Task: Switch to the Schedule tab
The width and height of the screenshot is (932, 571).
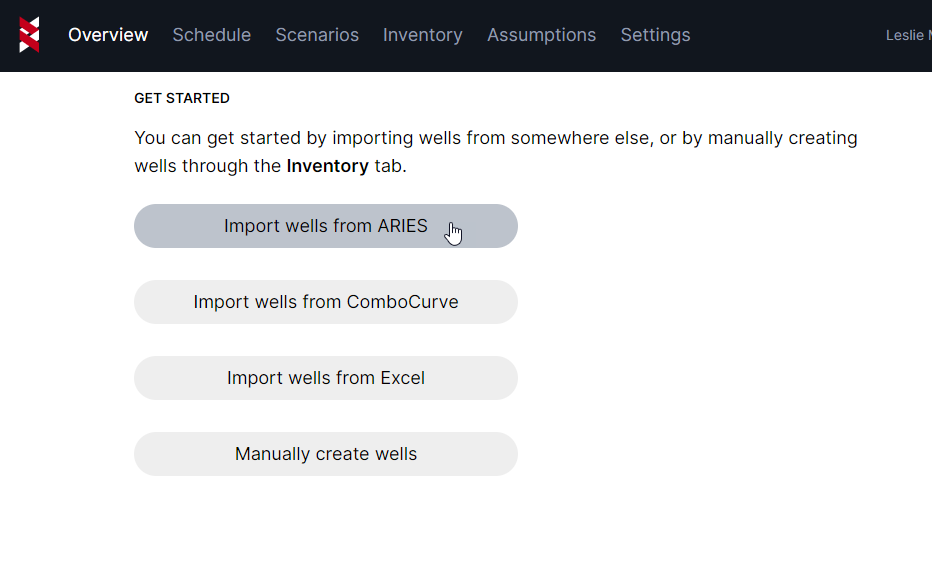Action: (x=211, y=35)
